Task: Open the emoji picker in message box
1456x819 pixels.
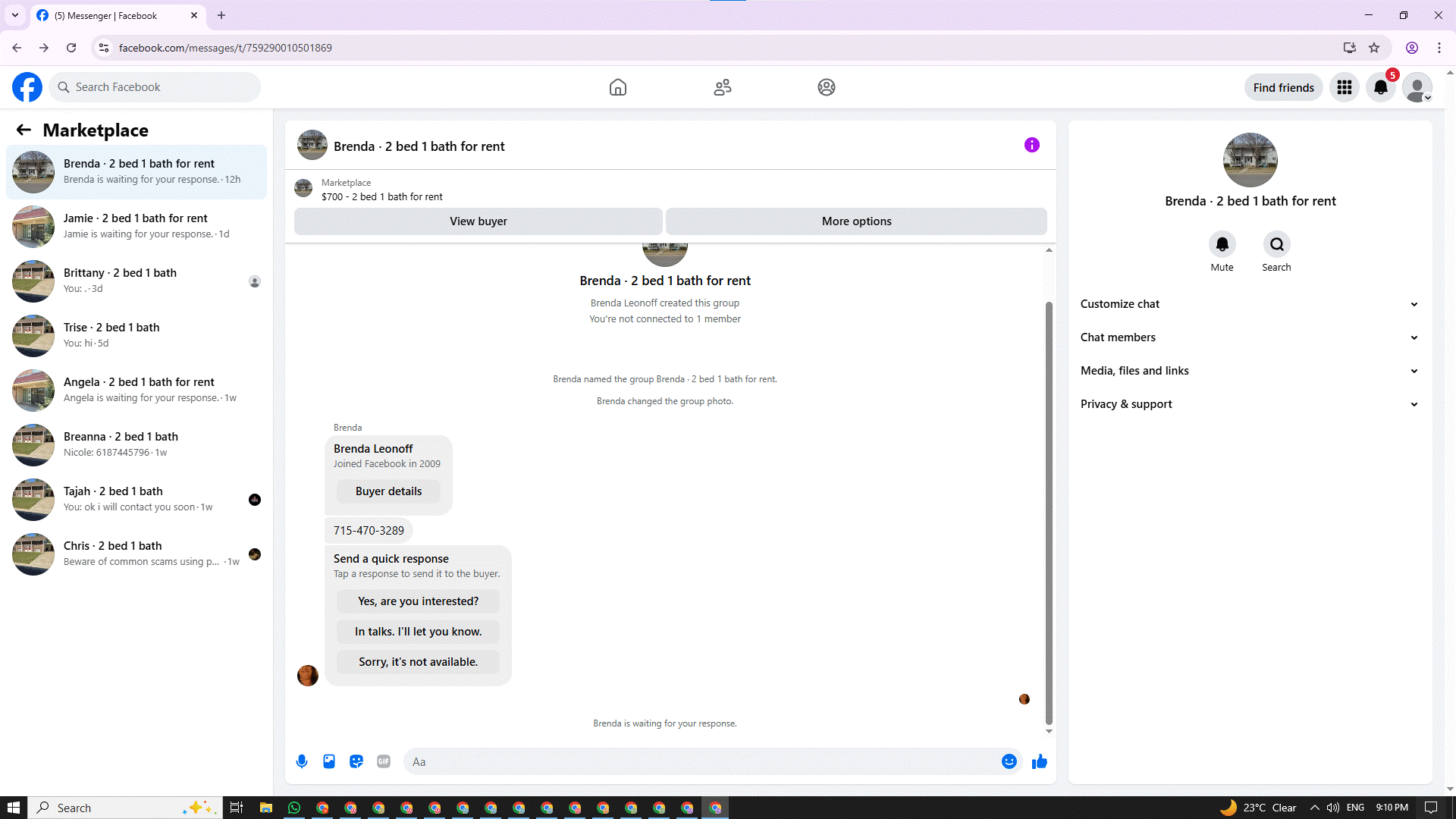Action: pos(1009,761)
